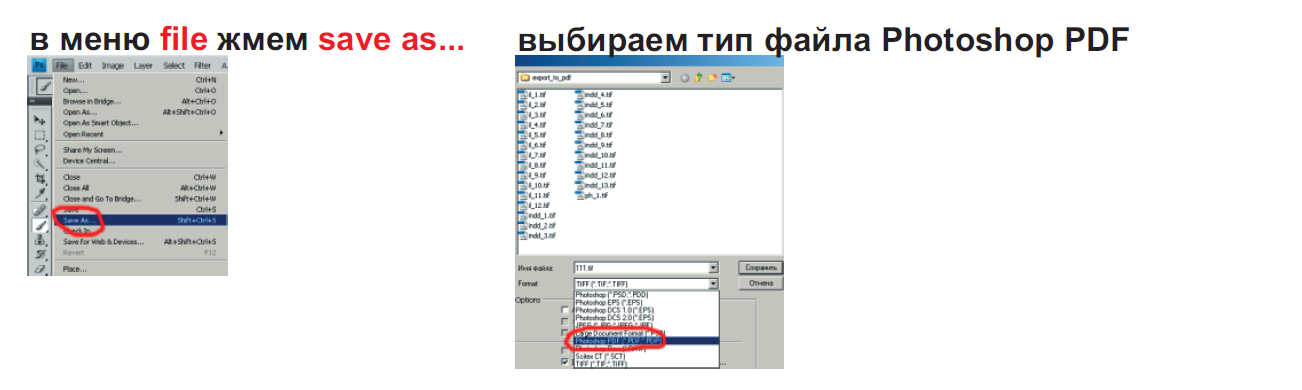
Task: Select file il_12.tif in list
Action: coord(534,205)
